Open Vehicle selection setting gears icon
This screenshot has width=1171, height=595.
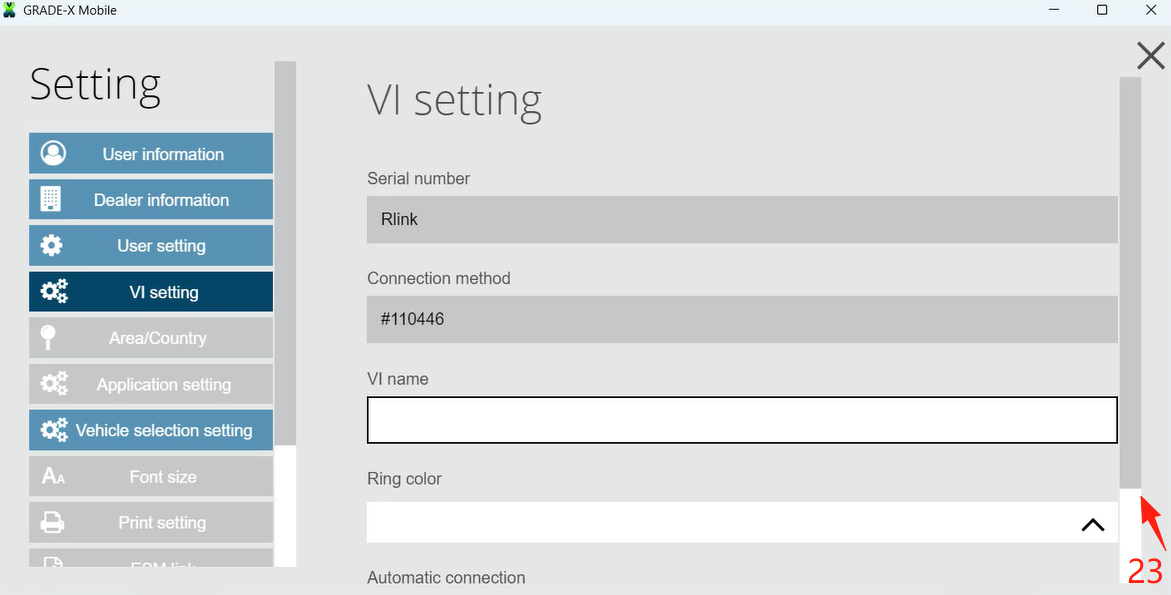coord(54,430)
